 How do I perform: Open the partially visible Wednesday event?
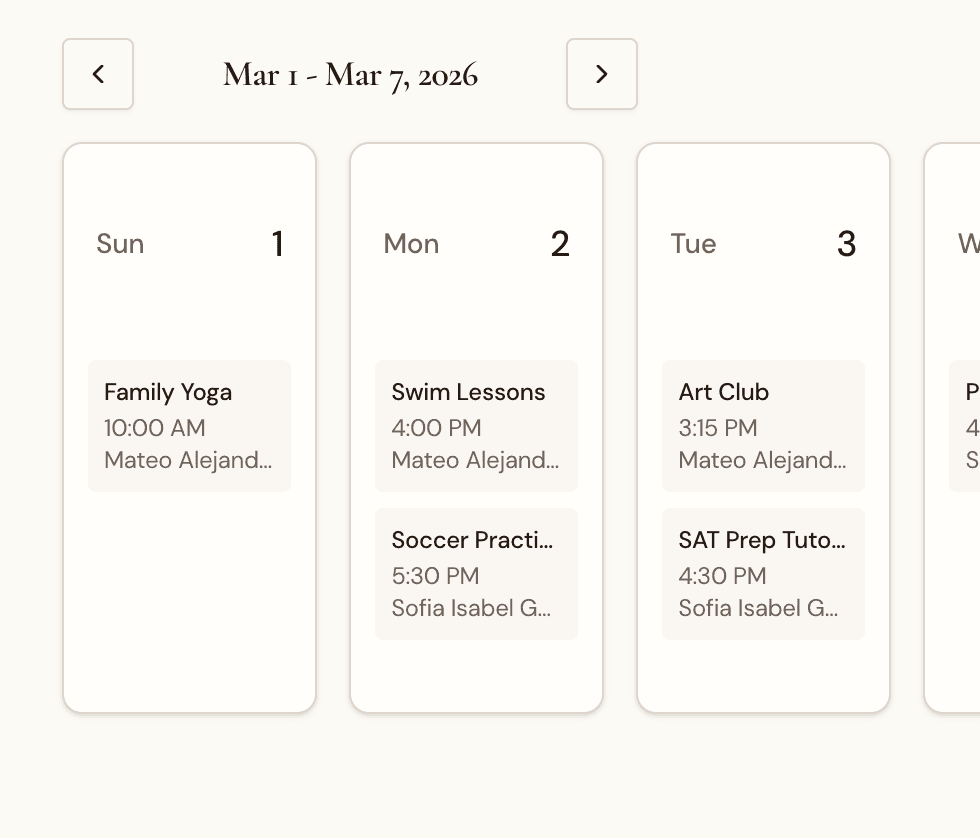[968, 424]
